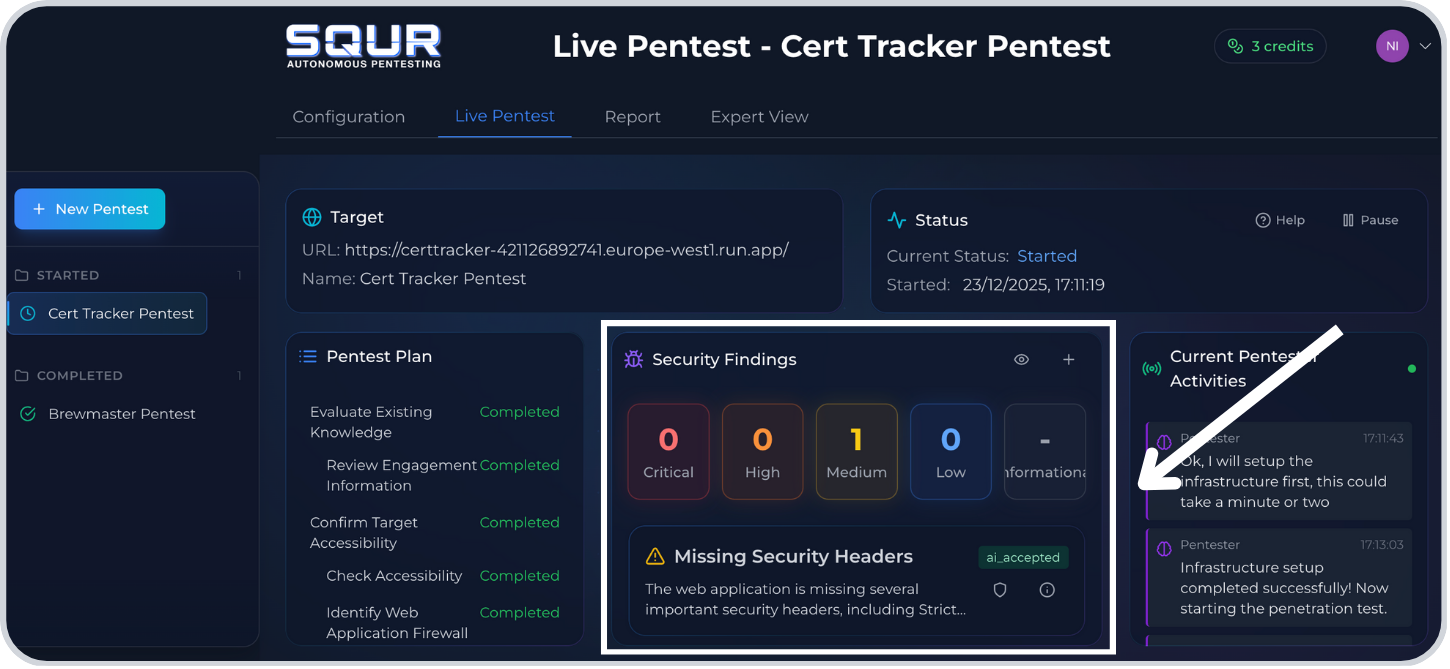
Task: Open the account dropdown chevron
Action: click(1425, 46)
